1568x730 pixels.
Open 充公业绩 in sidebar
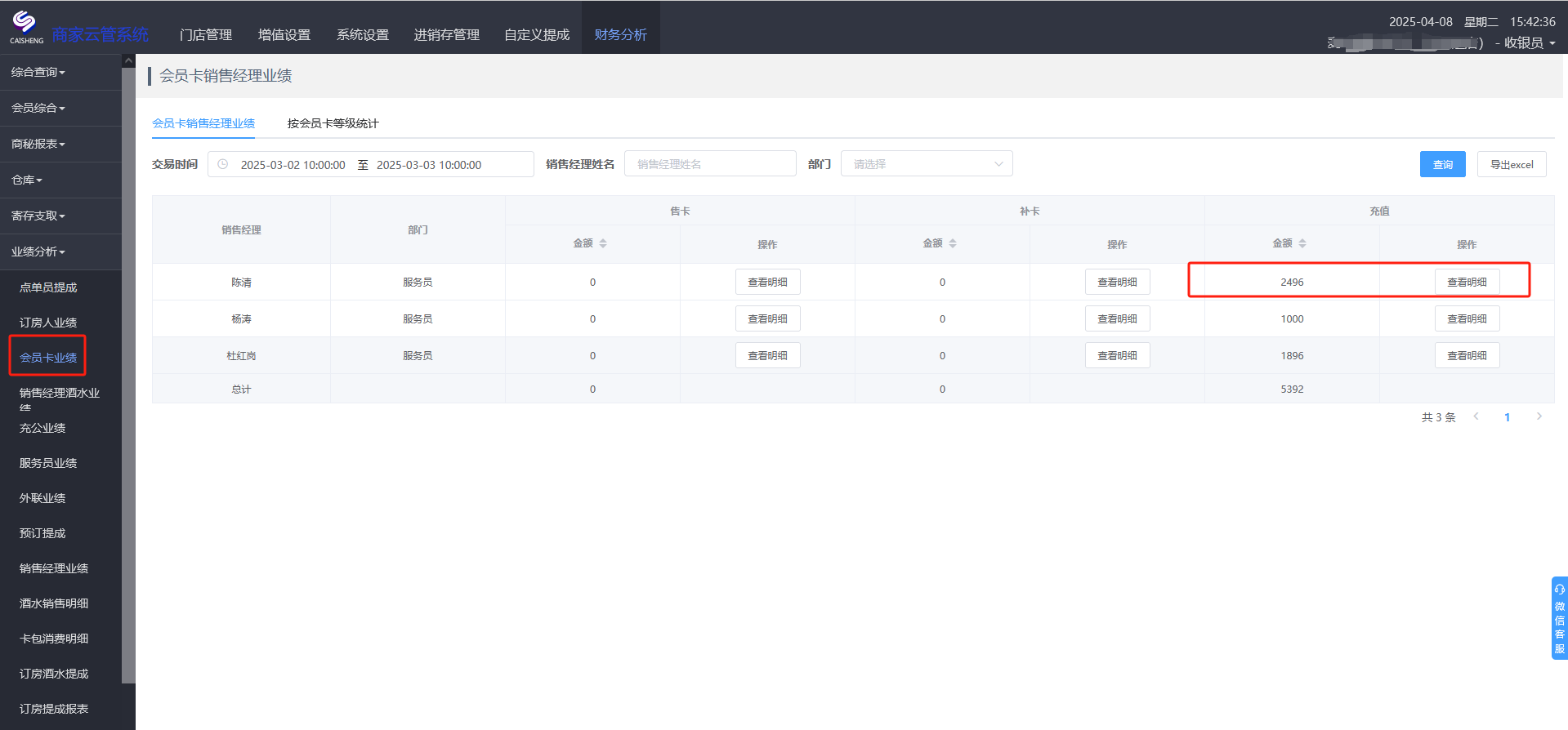[42, 428]
